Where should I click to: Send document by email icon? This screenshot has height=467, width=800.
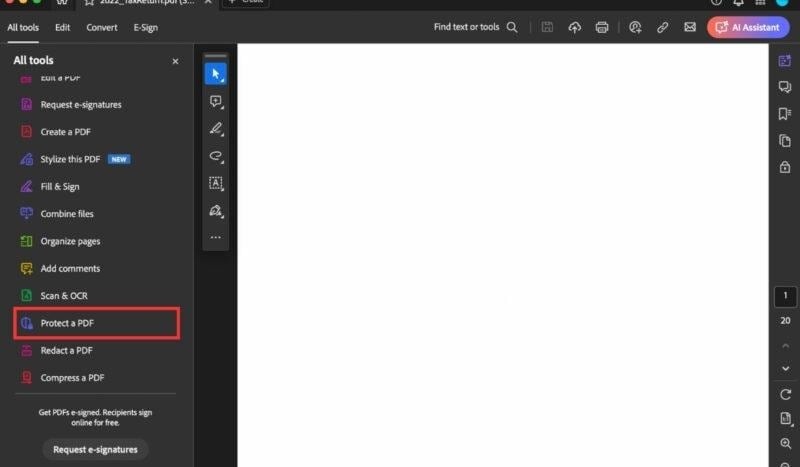click(x=690, y=27)
